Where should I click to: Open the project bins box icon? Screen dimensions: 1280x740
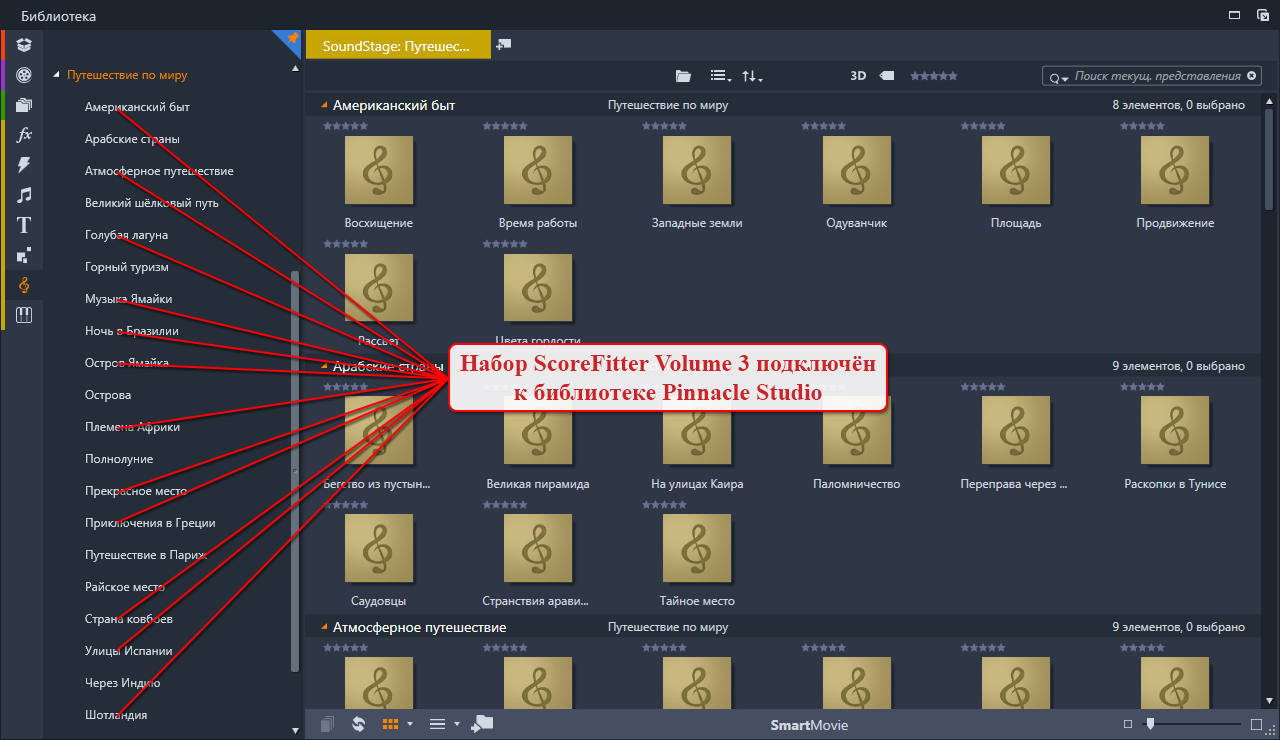pyautogui.click(x=24, y=44)
